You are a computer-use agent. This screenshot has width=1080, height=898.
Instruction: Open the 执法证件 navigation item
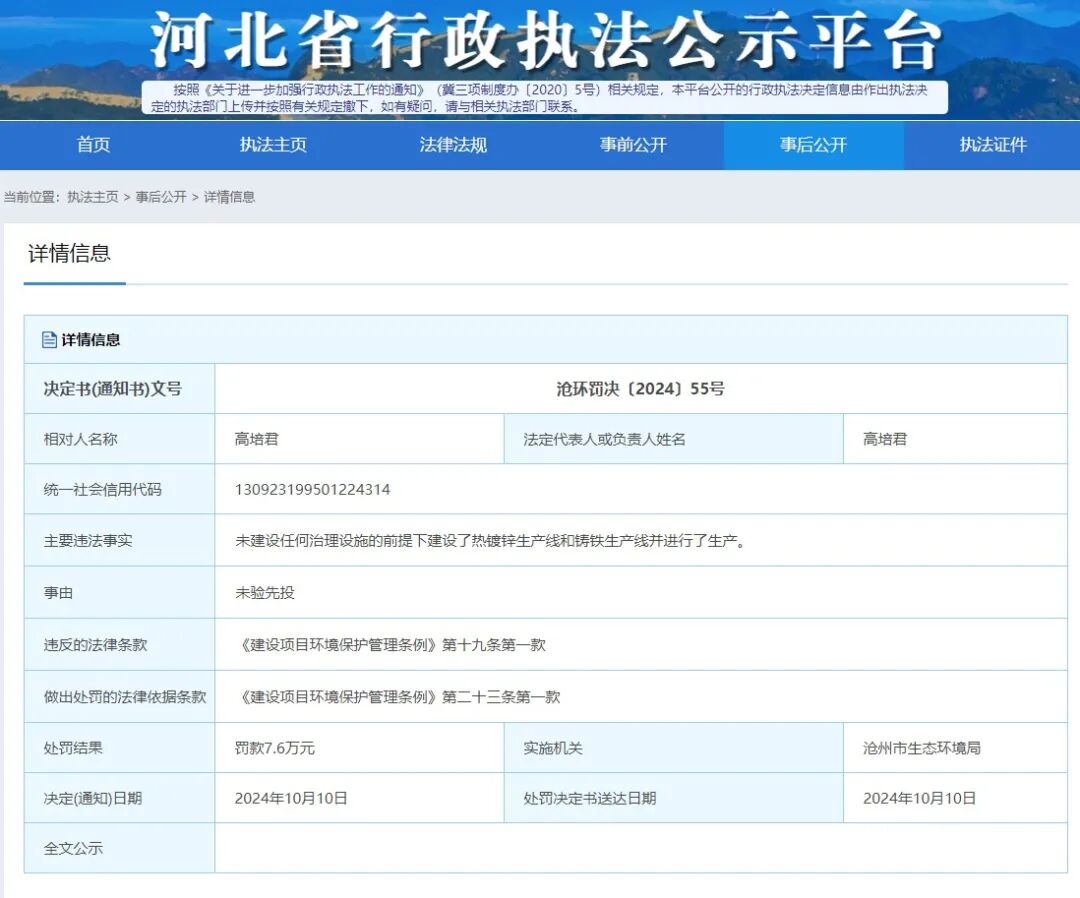click(993, 145)
